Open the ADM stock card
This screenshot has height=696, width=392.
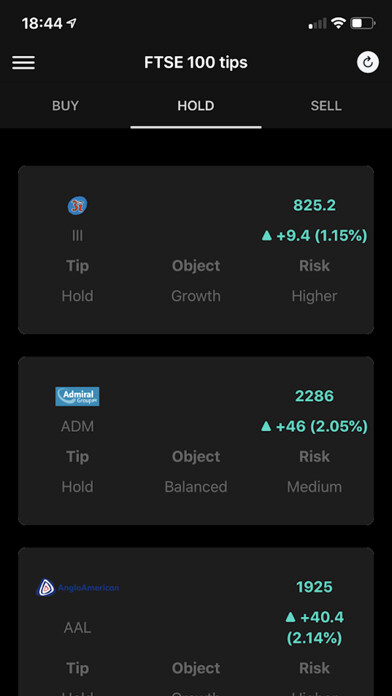pyautogui.click(x=196, y=441)
